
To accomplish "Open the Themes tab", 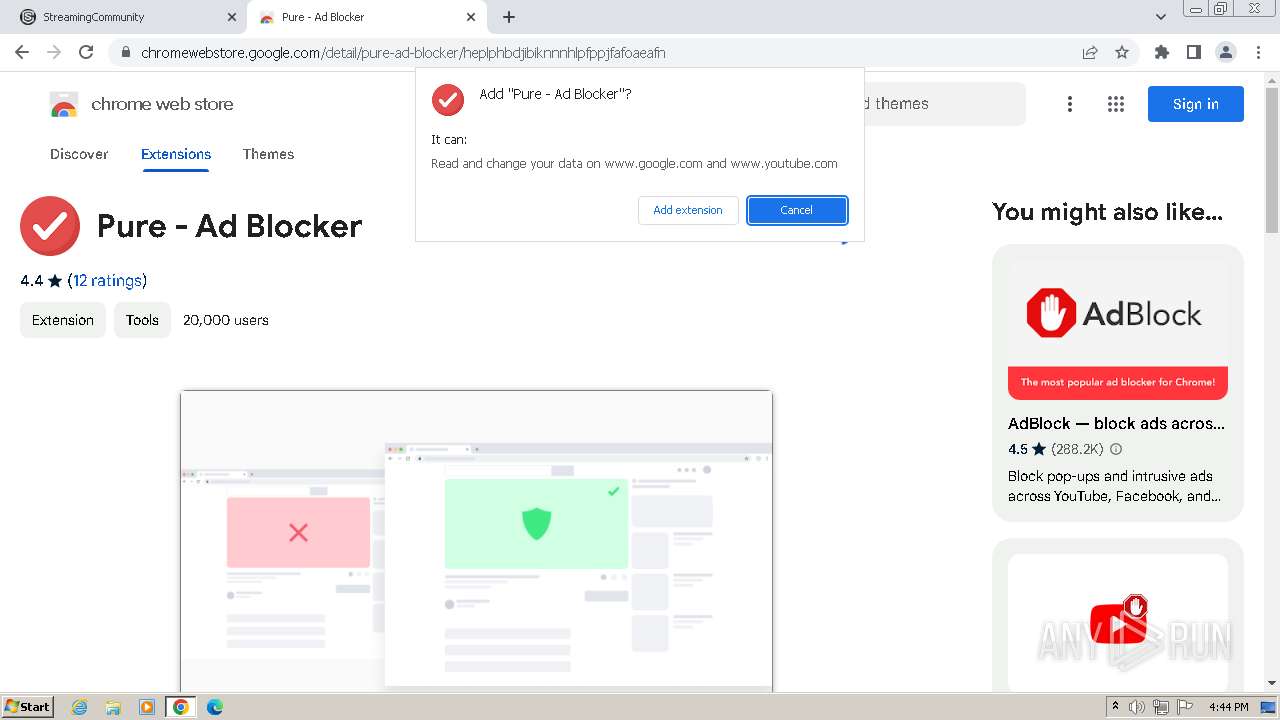I will pos(268,154).
